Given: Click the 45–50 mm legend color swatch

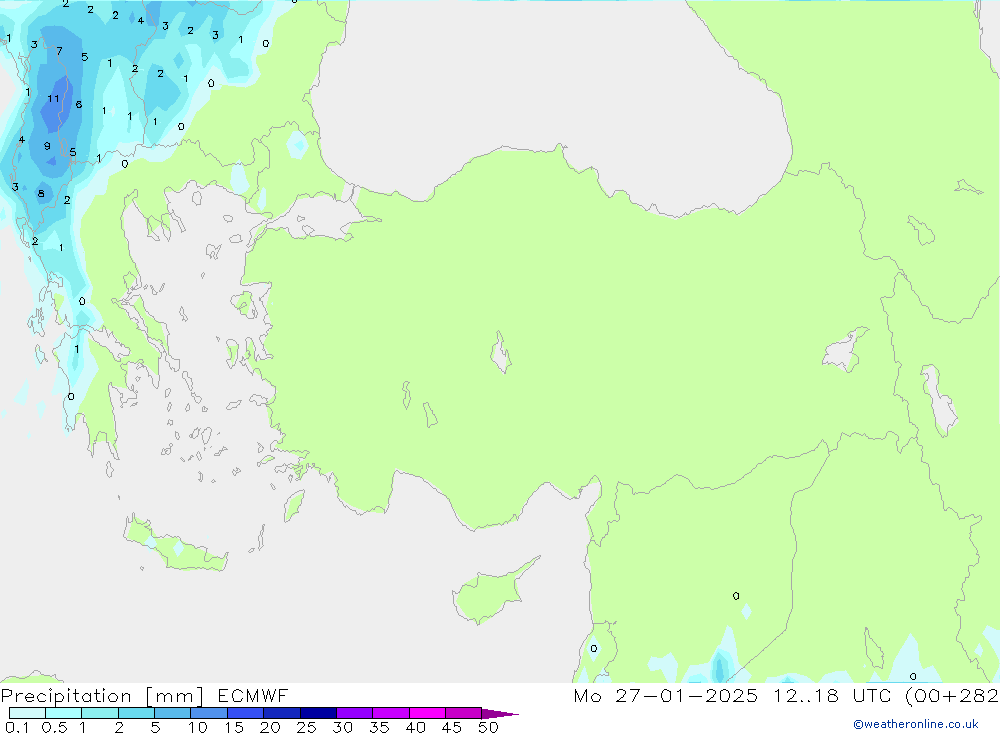Looking at the screenshot, I should click(x=464, y=713).
